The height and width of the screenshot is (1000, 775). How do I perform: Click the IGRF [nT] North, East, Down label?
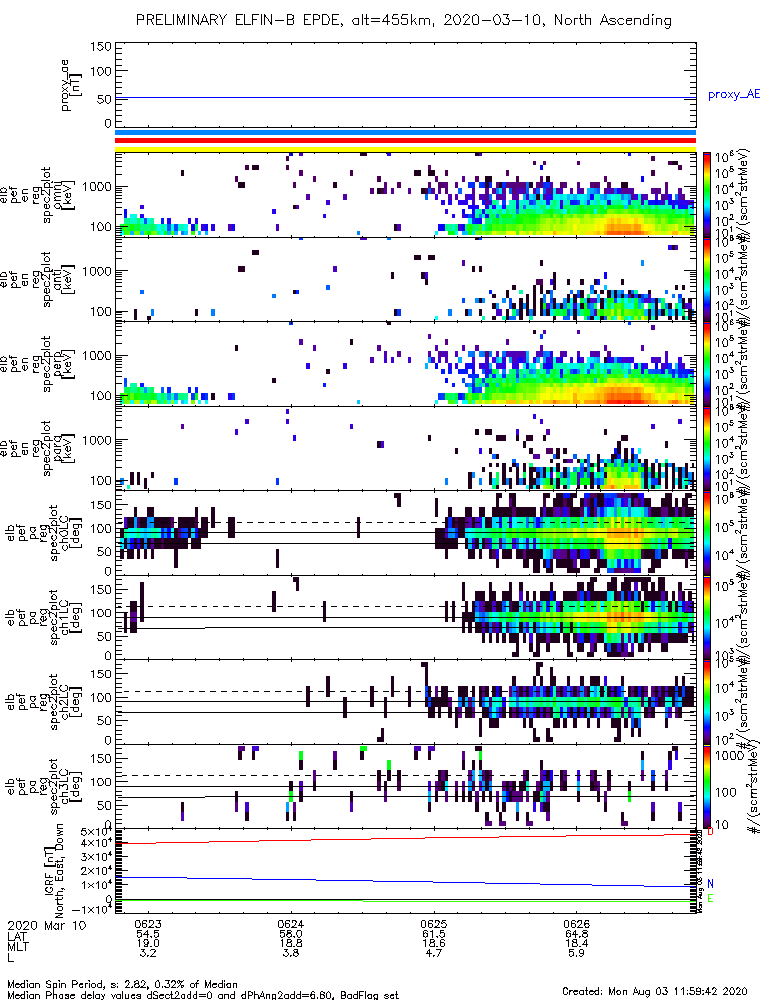[54, 871]
